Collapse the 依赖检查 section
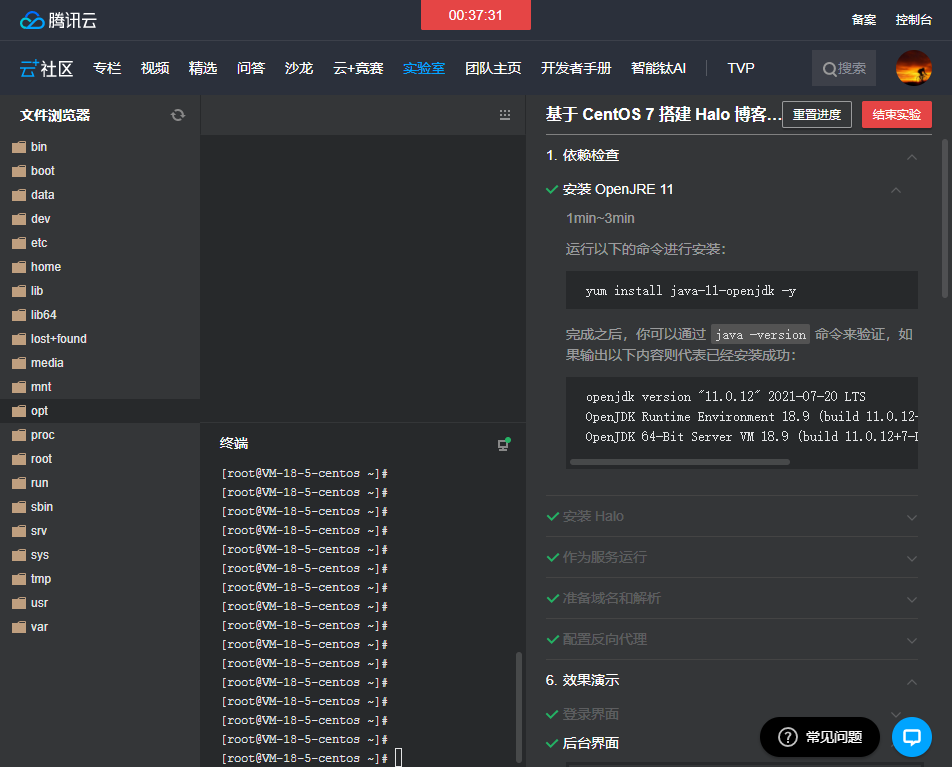The height and width of the screenshot is (767, 952). click(911, 157)
